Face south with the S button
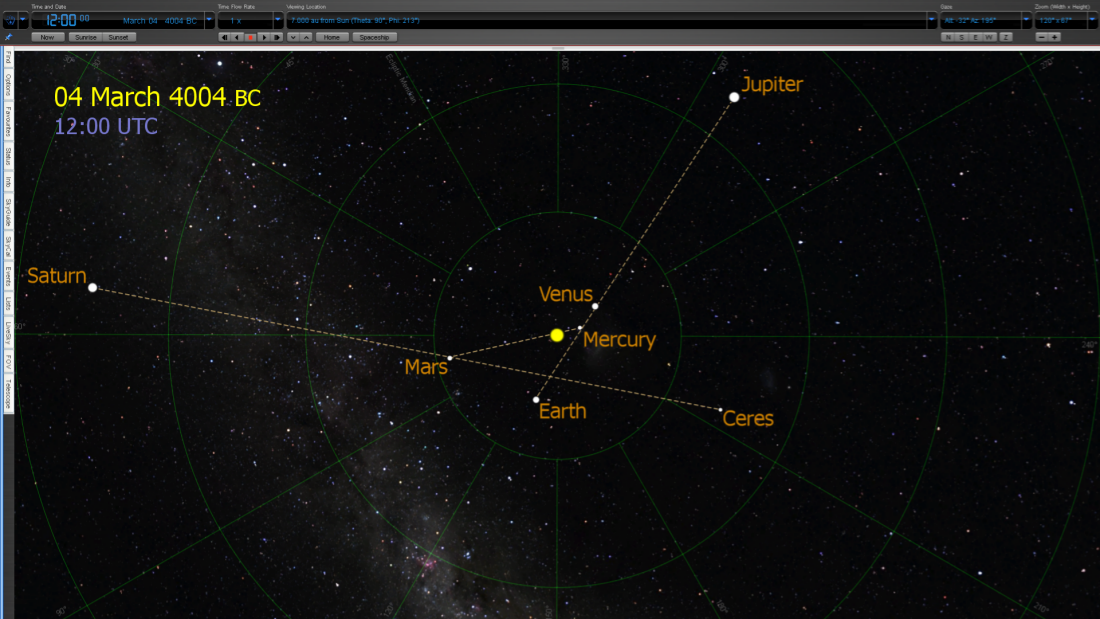The height and width of the screenshot is (619, 1100). point(962,37)
